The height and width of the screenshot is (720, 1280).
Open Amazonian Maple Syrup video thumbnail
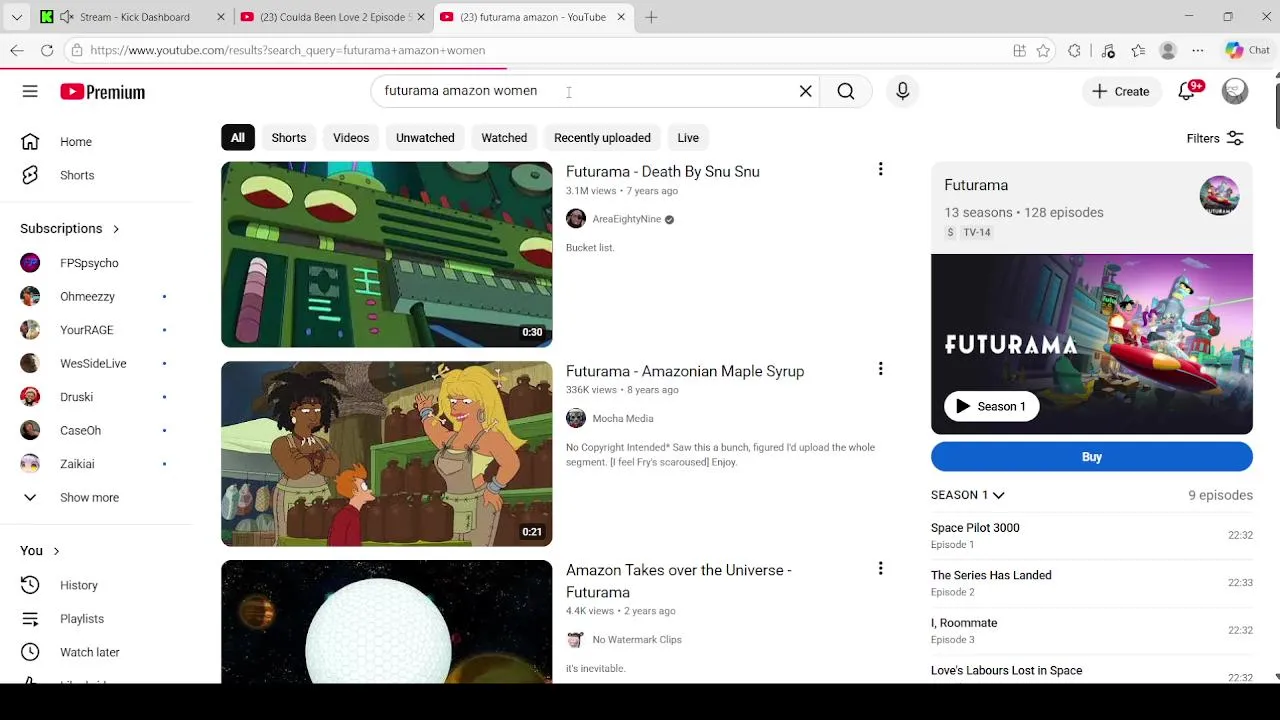click(x=386, y=454)
